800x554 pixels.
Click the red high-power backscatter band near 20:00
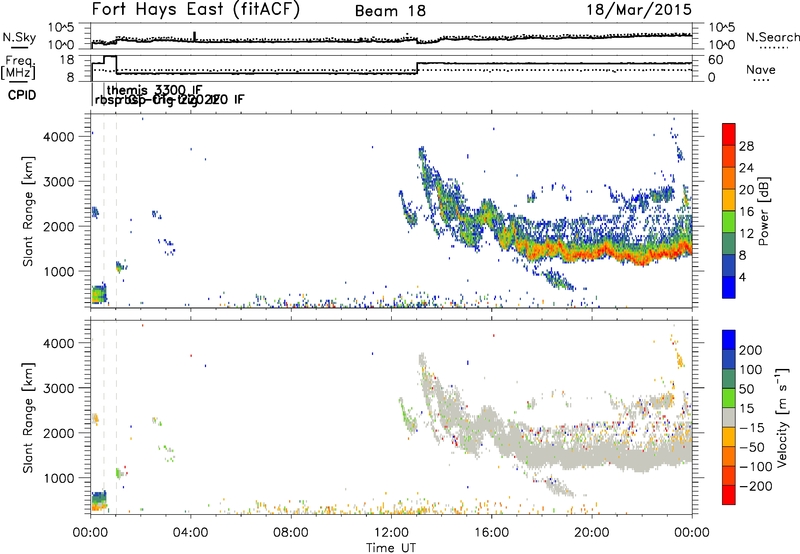click(x=592, y=252)
